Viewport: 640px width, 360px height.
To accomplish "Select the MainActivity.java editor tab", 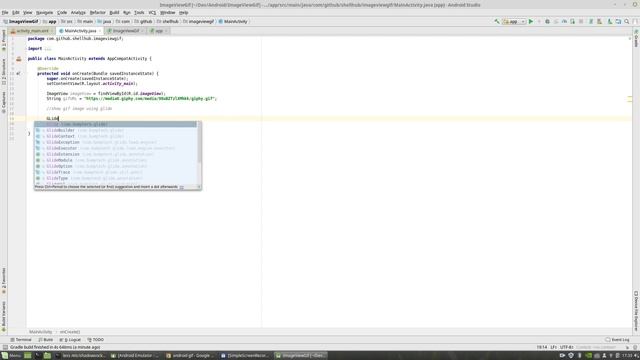I will (x=80, y=31).
